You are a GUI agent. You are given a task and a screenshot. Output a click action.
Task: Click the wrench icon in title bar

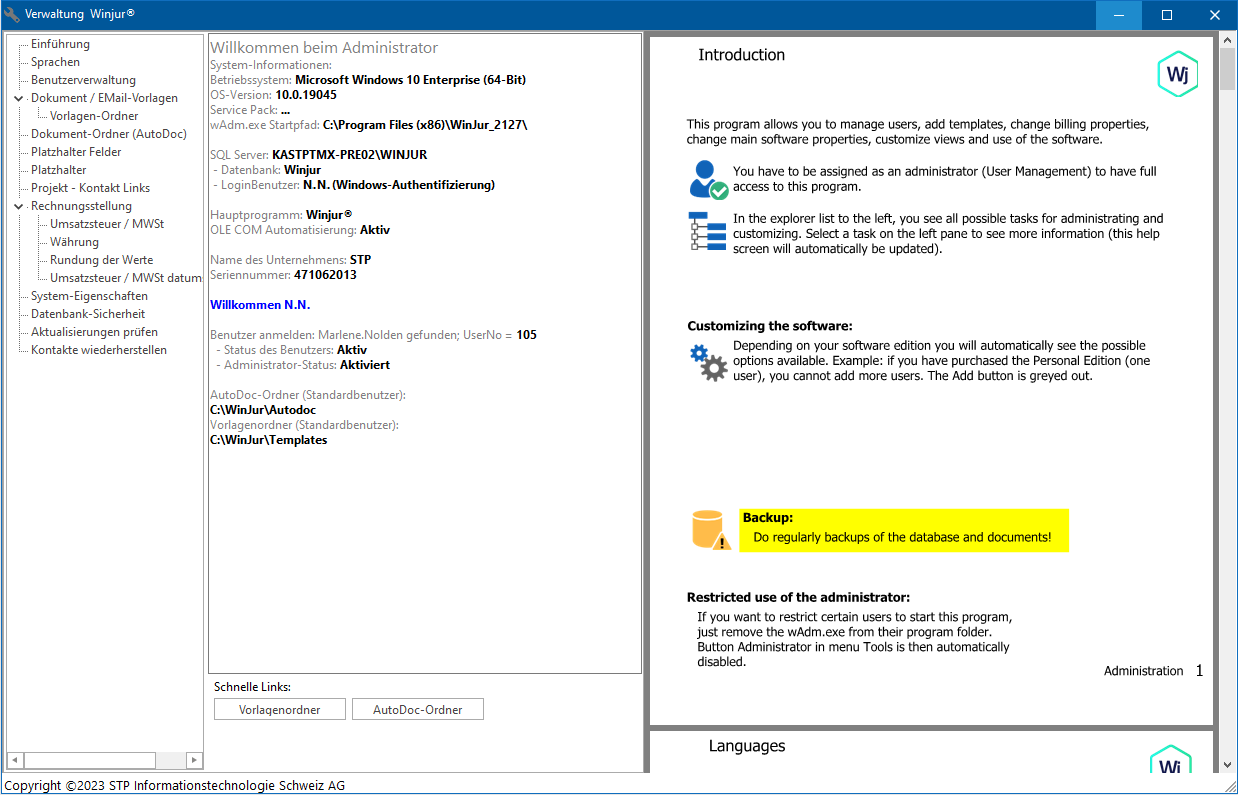click(x=12, y=15)
